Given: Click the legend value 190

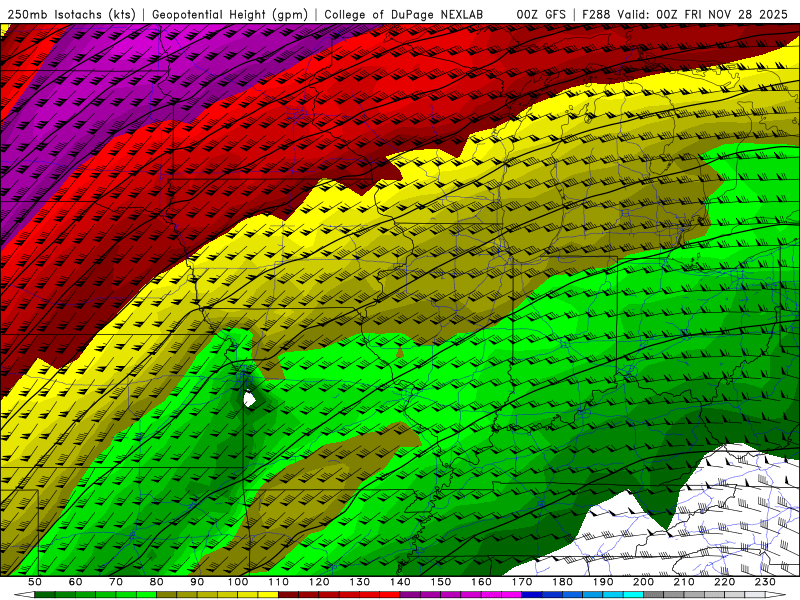Looking at the screenshot, I should click(x=603, y=582).
